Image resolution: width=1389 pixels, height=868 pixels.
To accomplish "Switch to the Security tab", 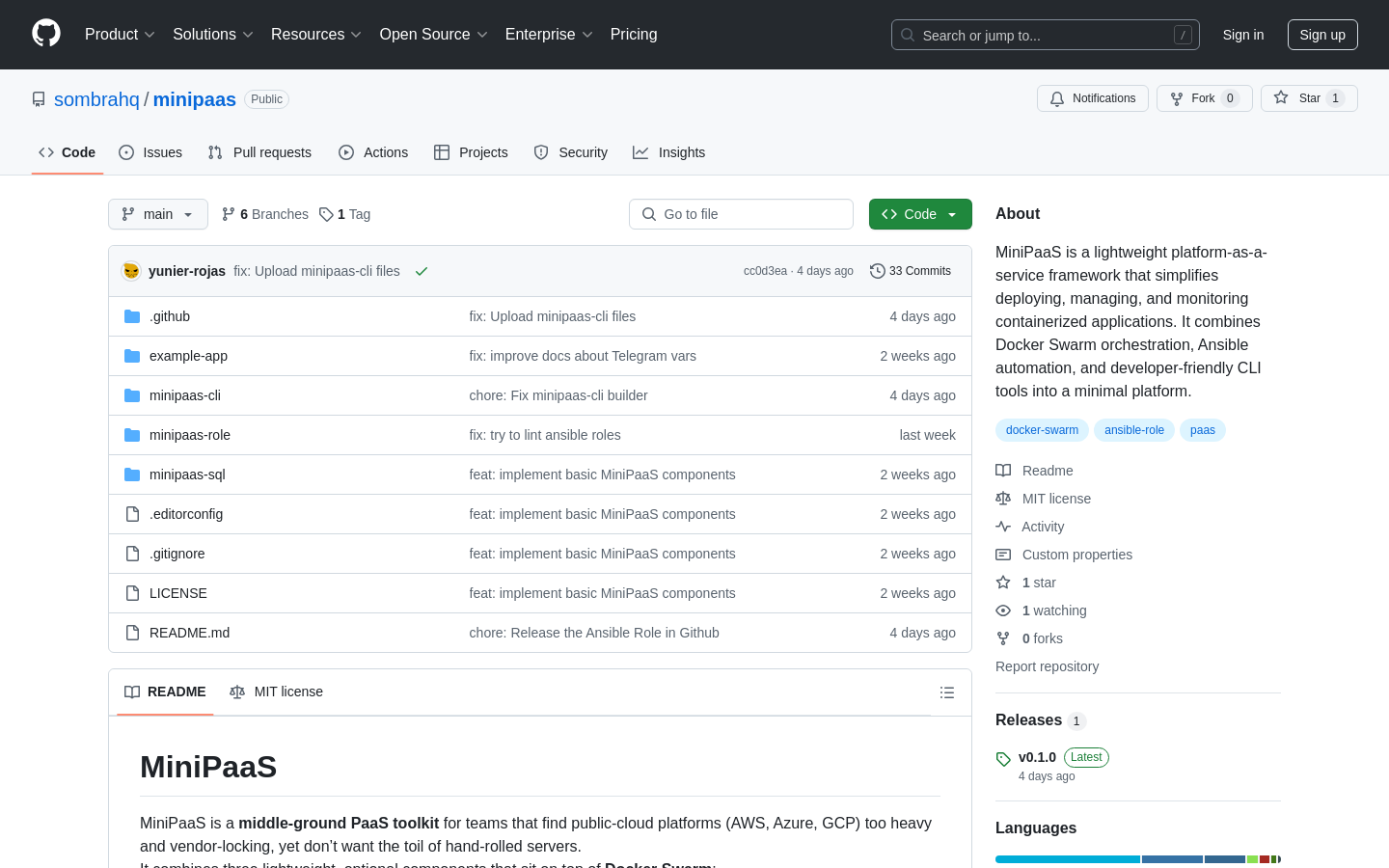I will tap(571, 152).
